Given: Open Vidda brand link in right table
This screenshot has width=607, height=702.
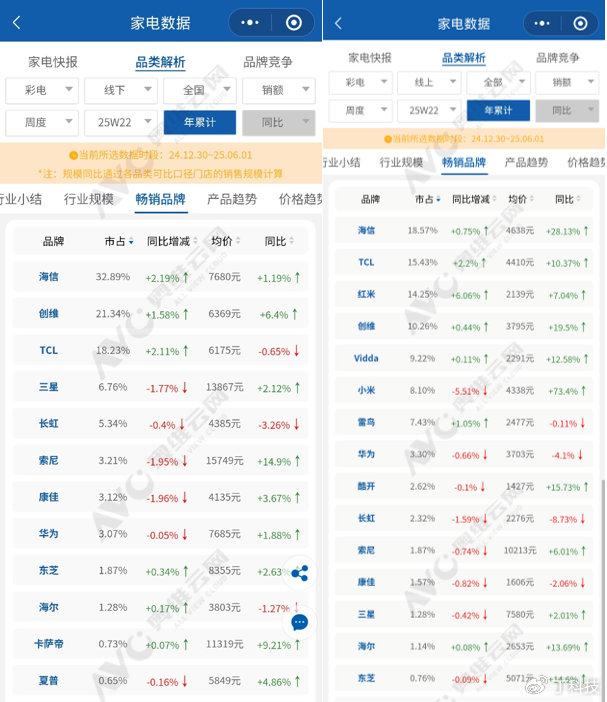Looking at the screenshot, I should (366, 358).
